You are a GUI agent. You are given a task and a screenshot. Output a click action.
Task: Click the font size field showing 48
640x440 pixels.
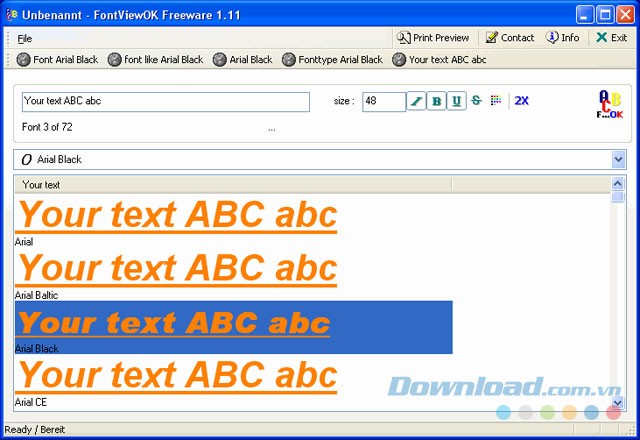pos(384,102)
